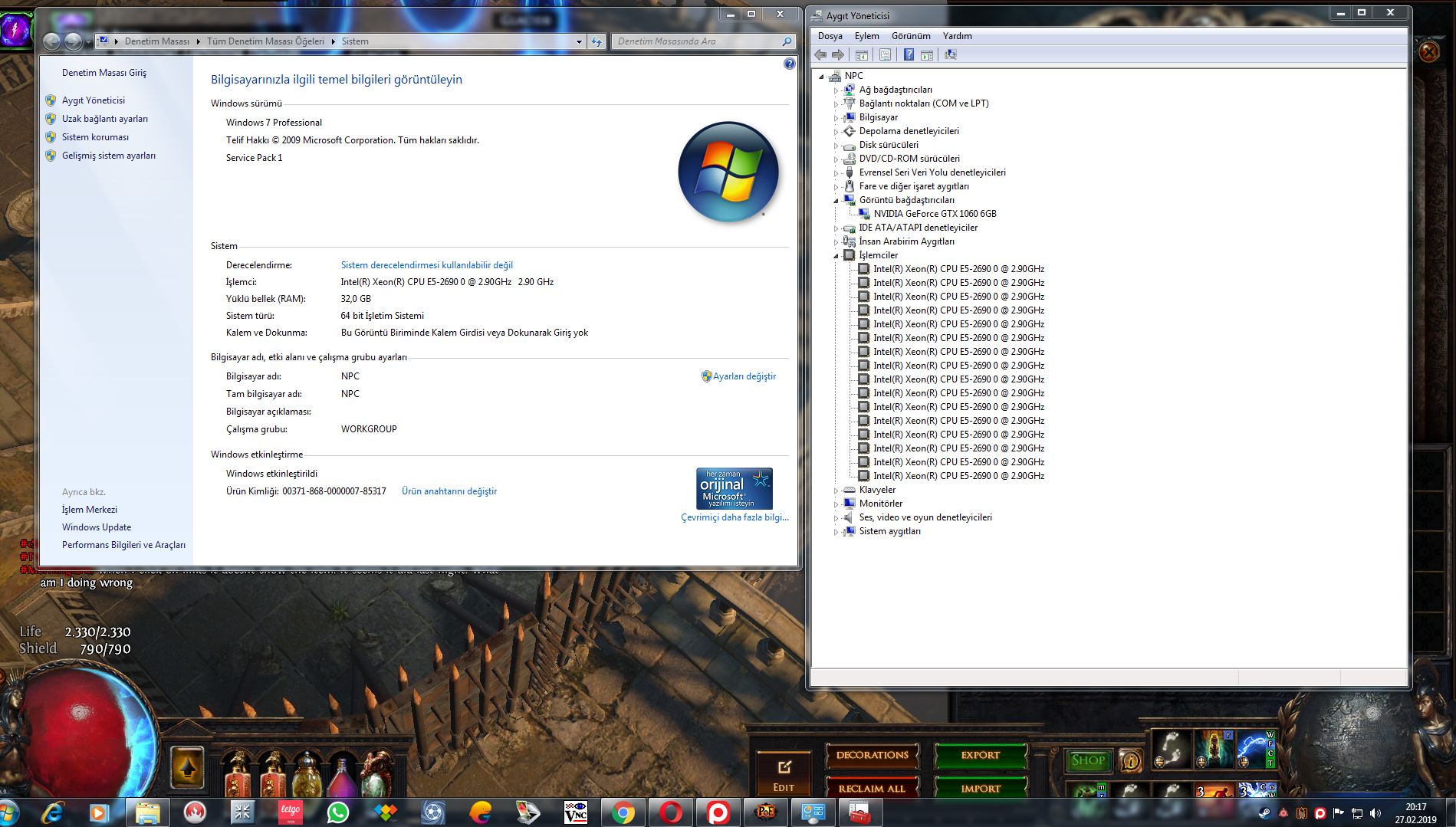Toggle the console tree pane icon
1456x827 pixels.
pyautogui.click(x=862, y=54)
